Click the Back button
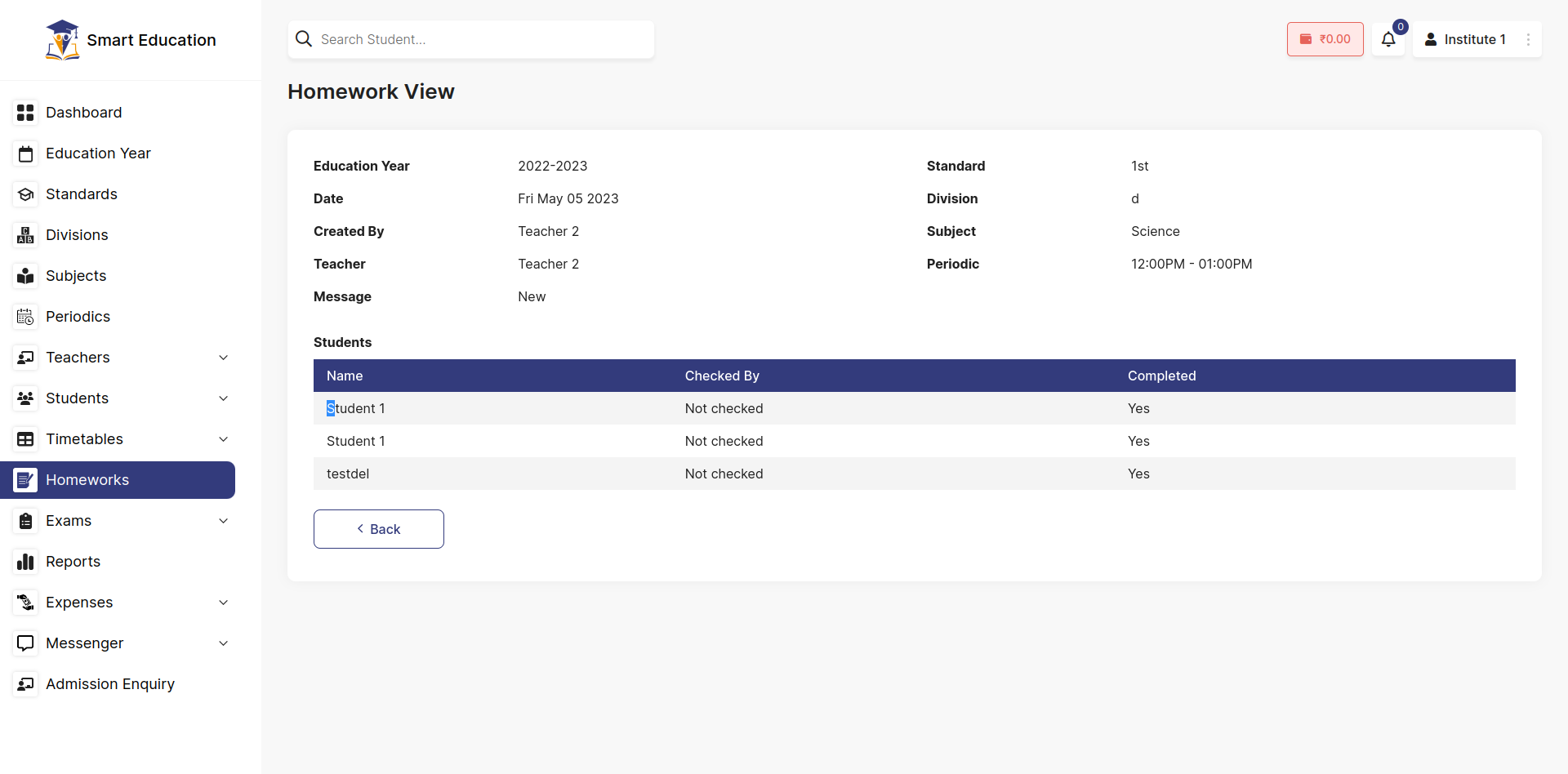 tap(379, 529)
